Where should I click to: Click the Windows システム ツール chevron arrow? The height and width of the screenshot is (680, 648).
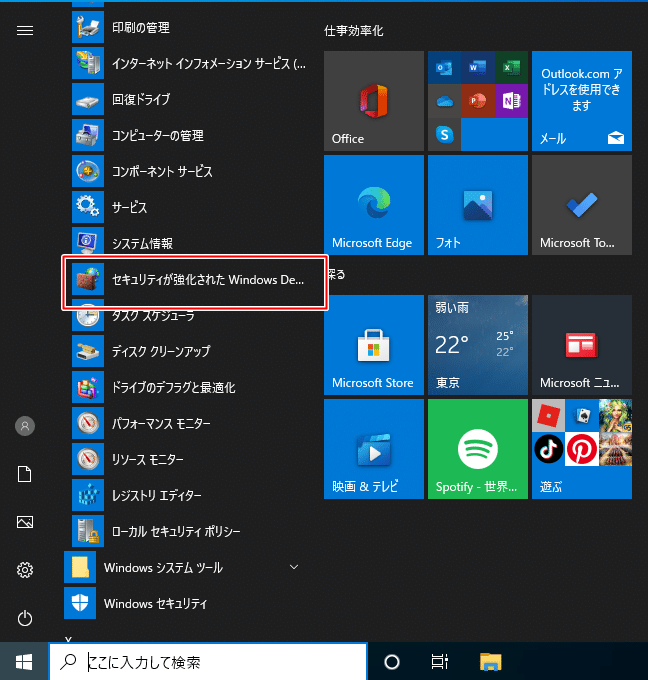click(x=294, y=567)
